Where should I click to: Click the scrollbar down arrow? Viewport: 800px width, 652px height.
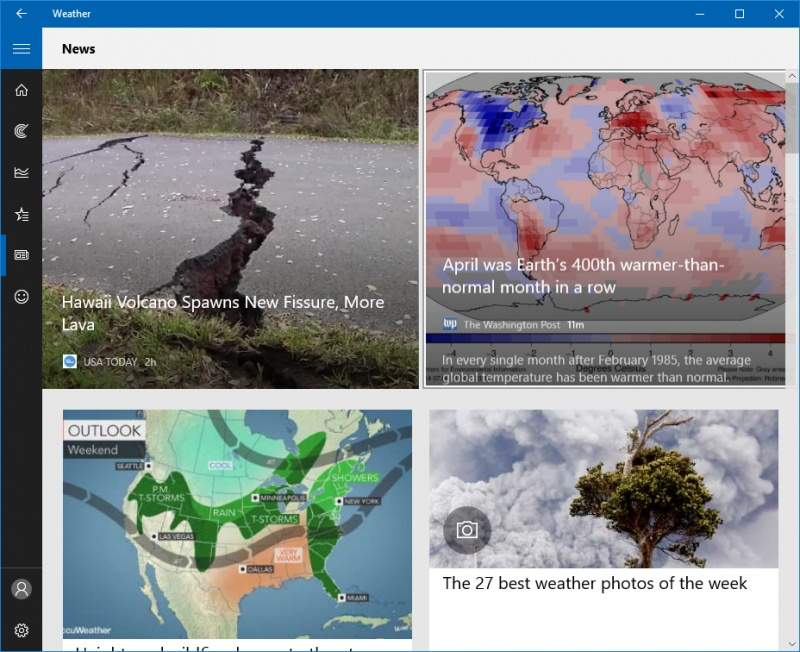tap(792, 644)
